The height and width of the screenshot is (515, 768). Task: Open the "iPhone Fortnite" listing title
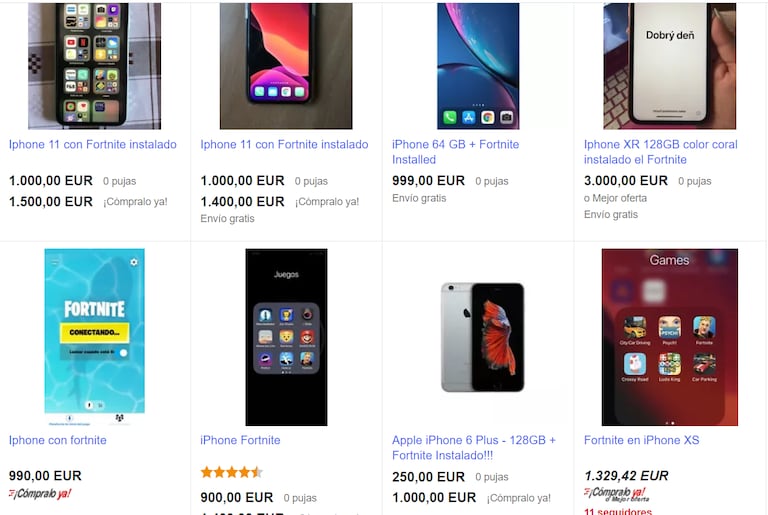(240, 440)
